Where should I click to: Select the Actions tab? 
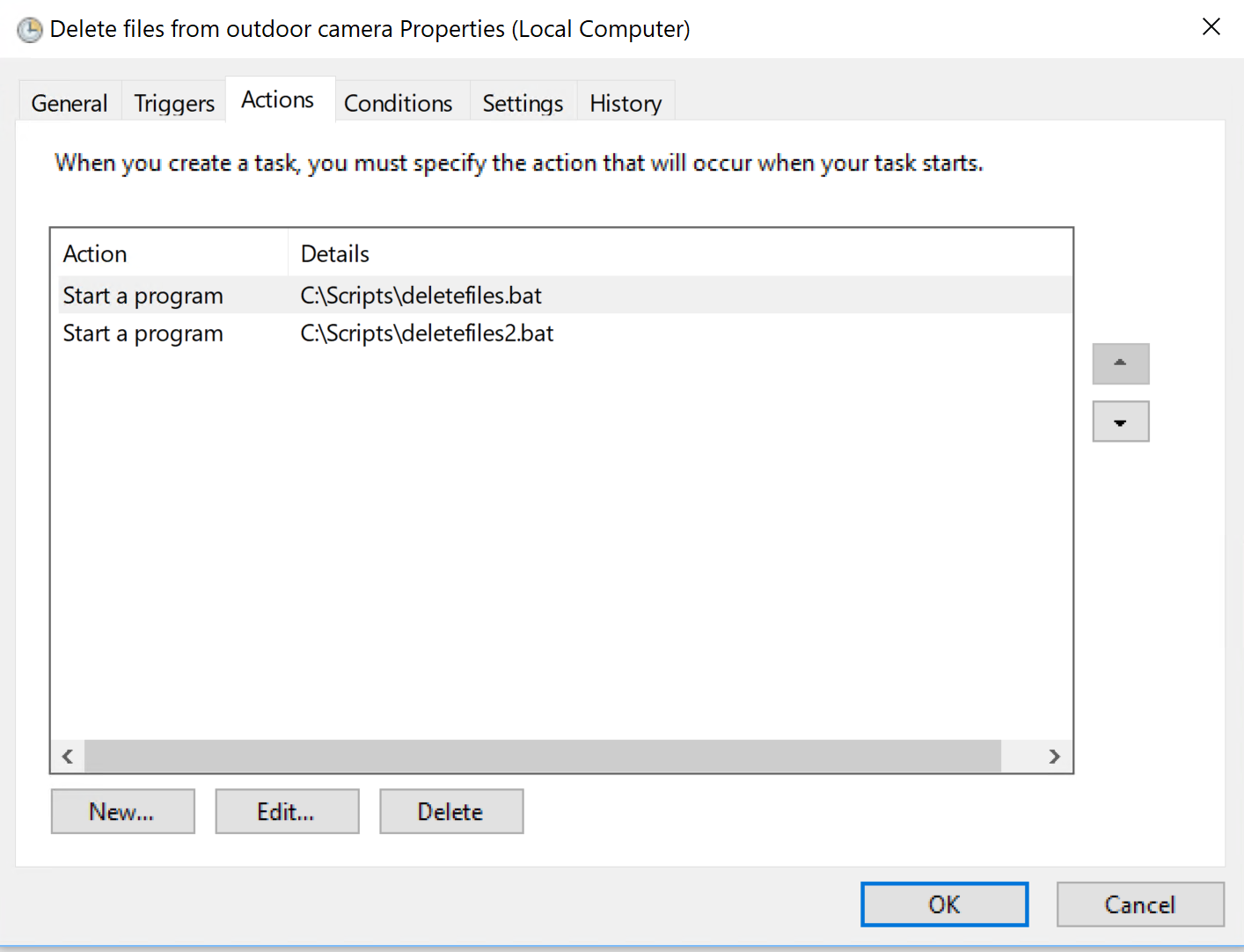tap(278, 99)
